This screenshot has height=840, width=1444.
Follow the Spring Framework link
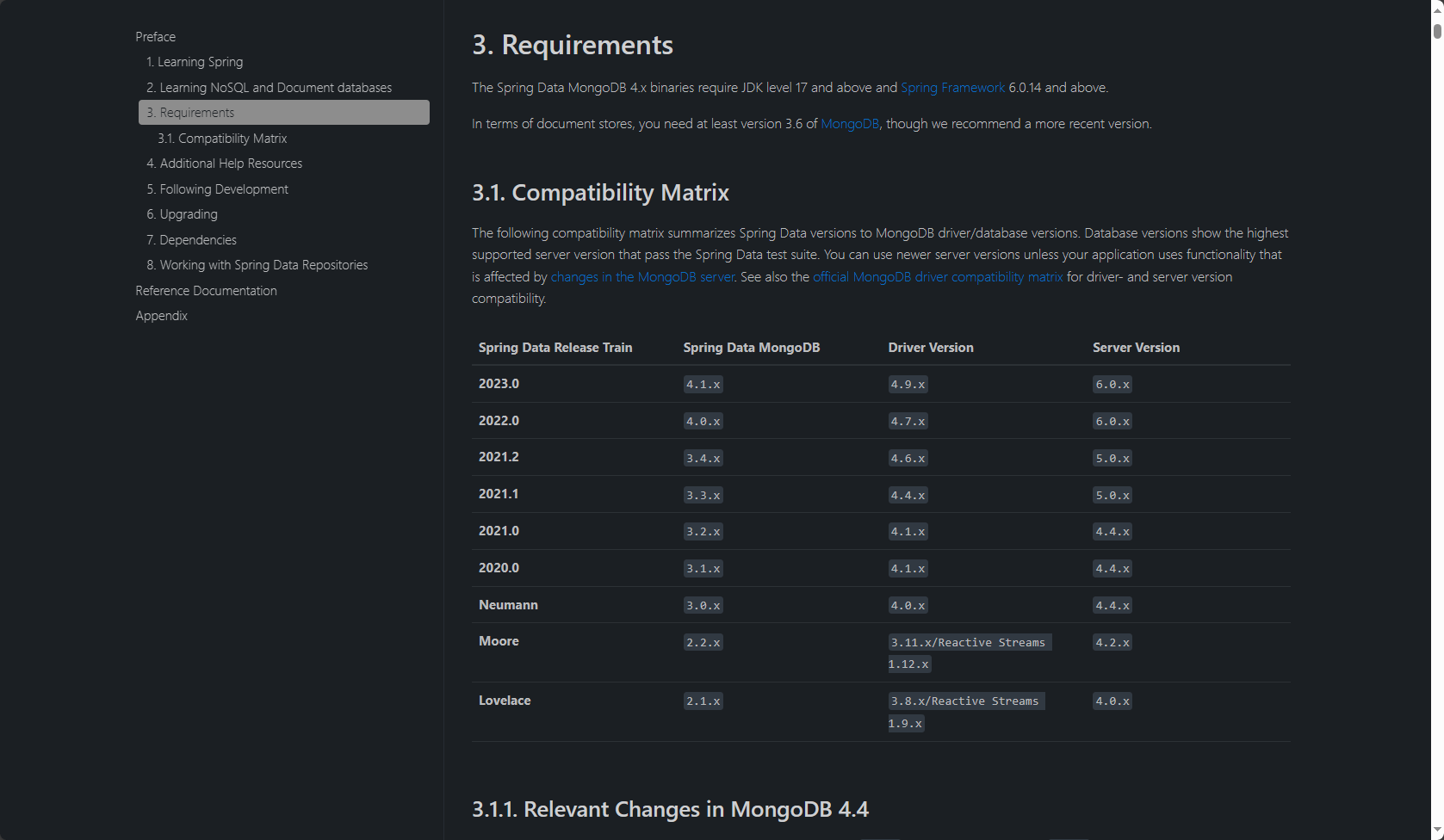(952, 88)
